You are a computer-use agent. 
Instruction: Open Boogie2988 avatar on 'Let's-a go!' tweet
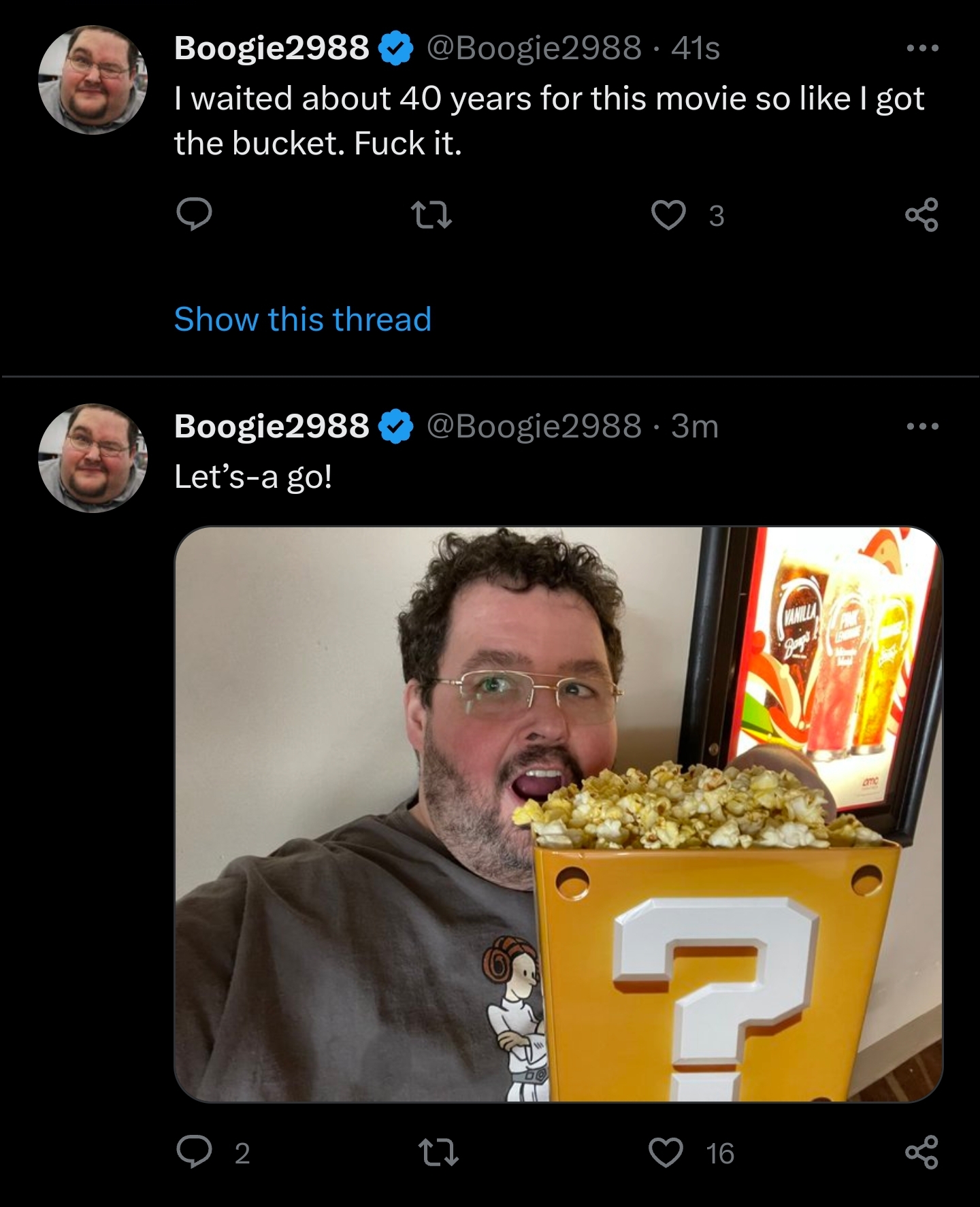click(x=93, y=459)
